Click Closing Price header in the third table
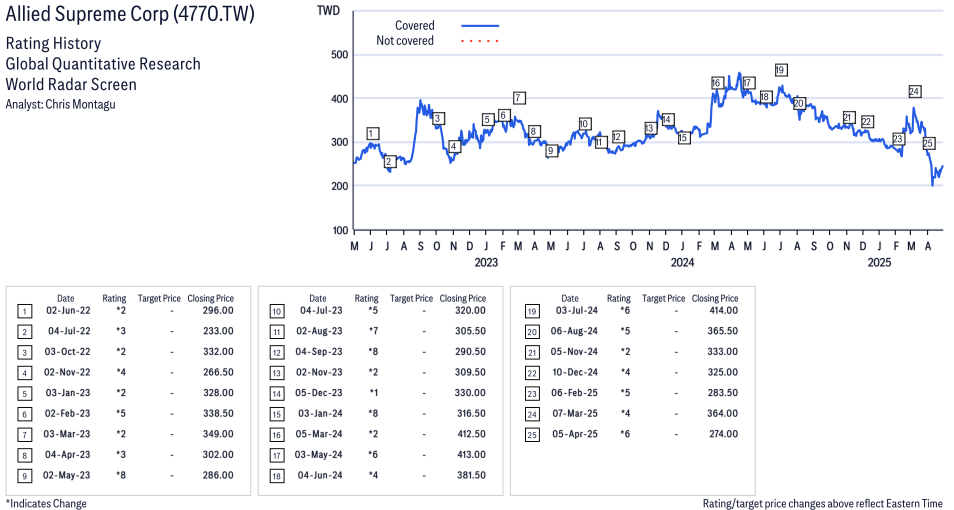The height and width of the screenshot is (510, 954). coord(715,298)
